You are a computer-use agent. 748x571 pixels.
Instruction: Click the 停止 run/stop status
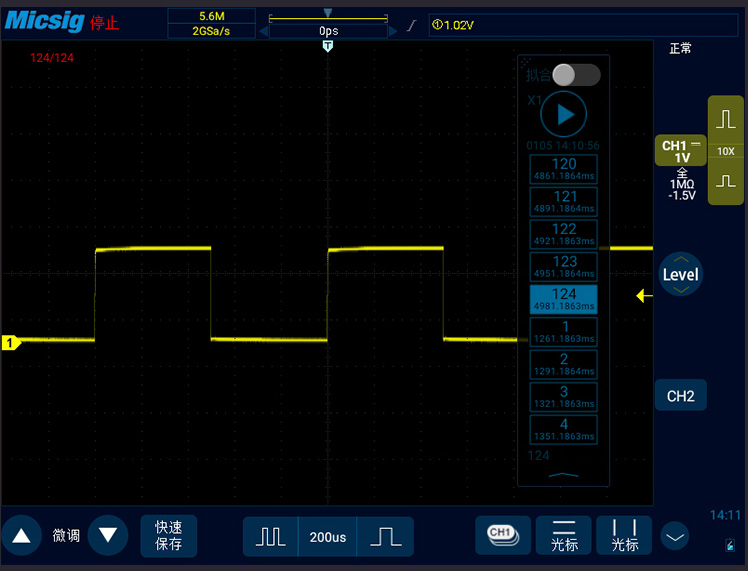tap(104, 23)
